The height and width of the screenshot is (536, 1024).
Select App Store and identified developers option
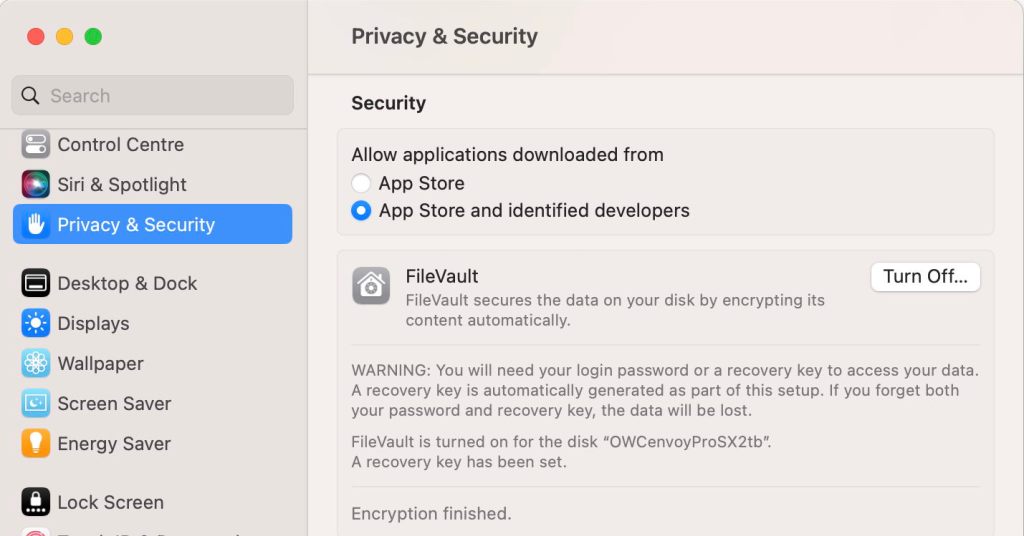click(x=361, y=211)
